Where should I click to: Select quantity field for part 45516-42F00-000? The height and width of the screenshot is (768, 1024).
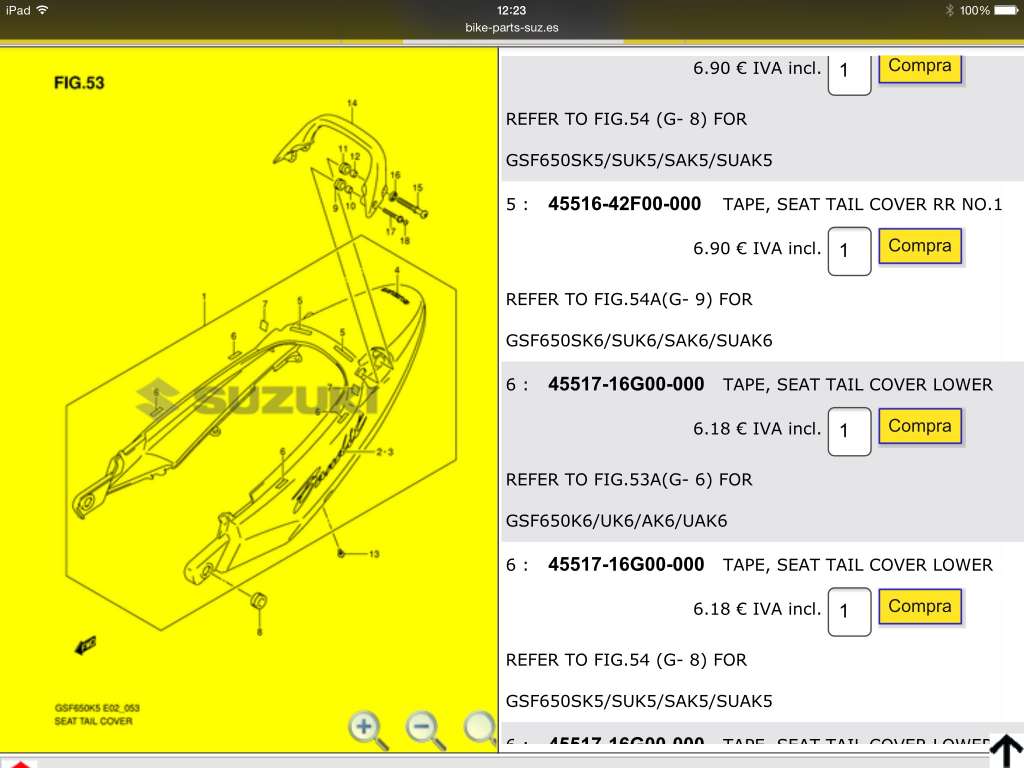(849, 251)
